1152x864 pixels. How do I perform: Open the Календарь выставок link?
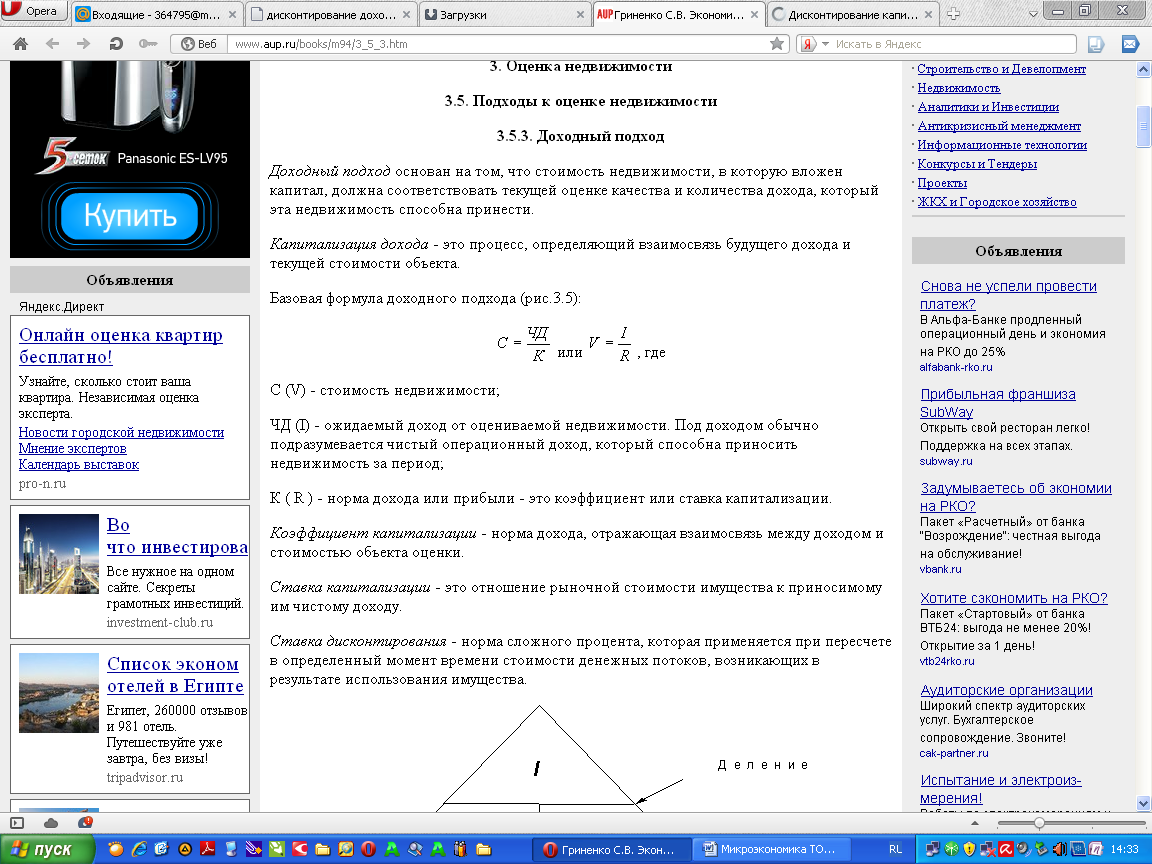tap(79, 465)
